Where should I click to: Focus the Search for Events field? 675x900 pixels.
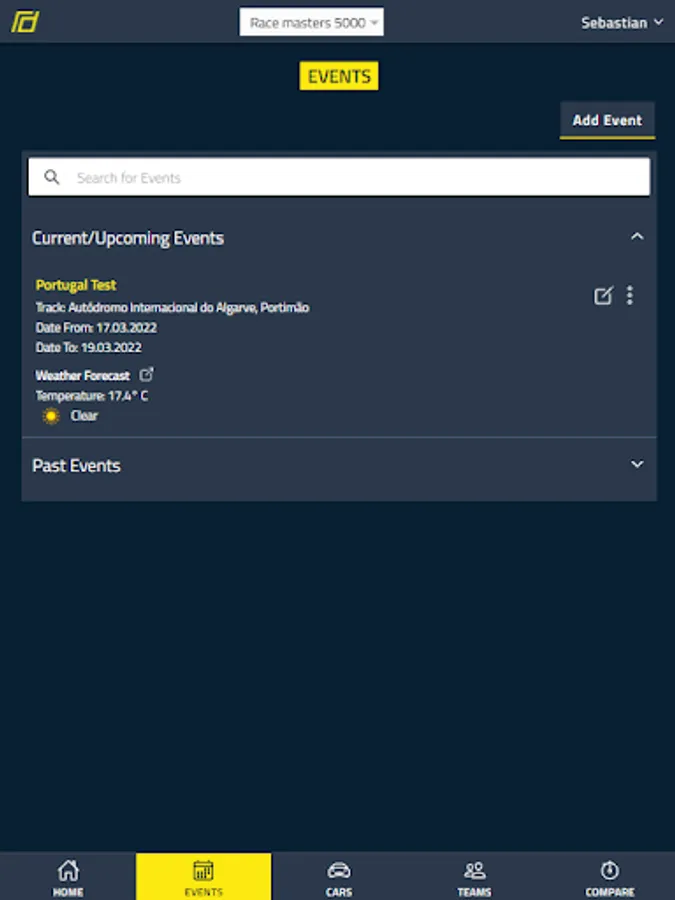(x=339, y=177)
